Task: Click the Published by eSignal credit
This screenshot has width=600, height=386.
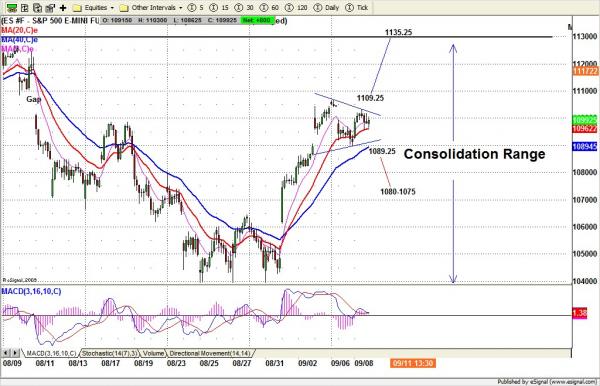Action: click(547, 381)
